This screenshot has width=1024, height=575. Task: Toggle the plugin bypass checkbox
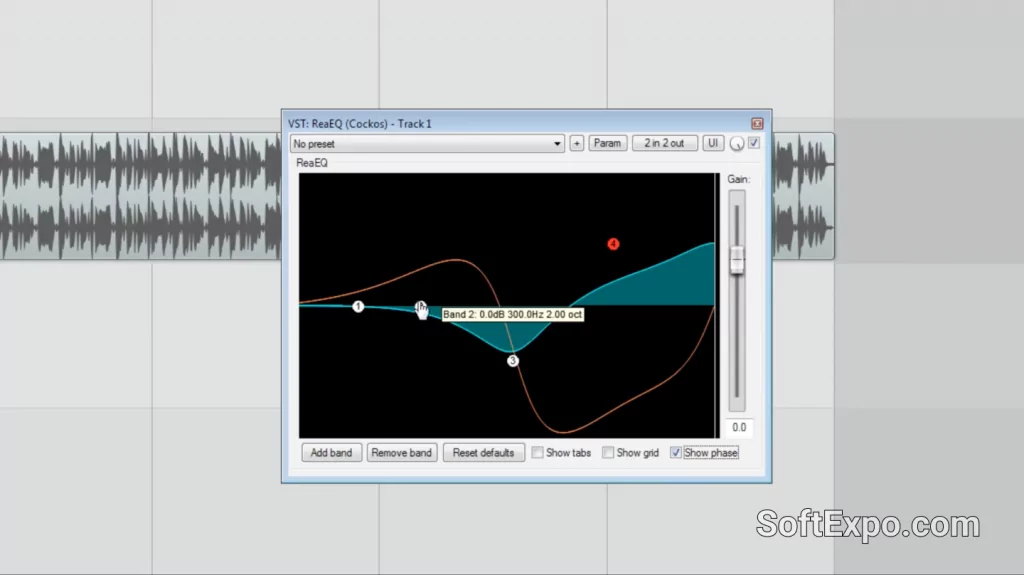754,143
